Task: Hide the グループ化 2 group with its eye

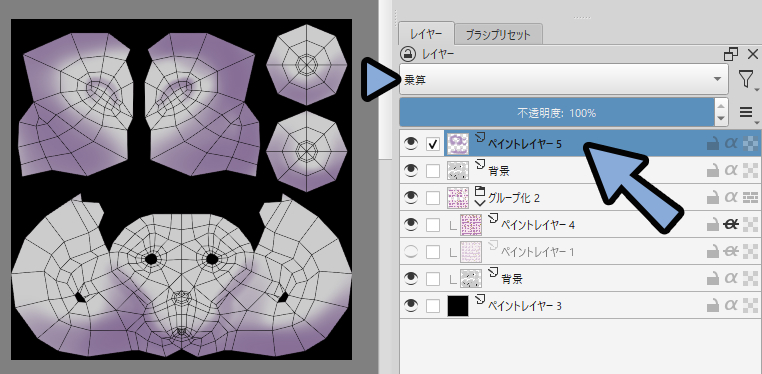Action: pyautogui.click(x=411, y=198)
